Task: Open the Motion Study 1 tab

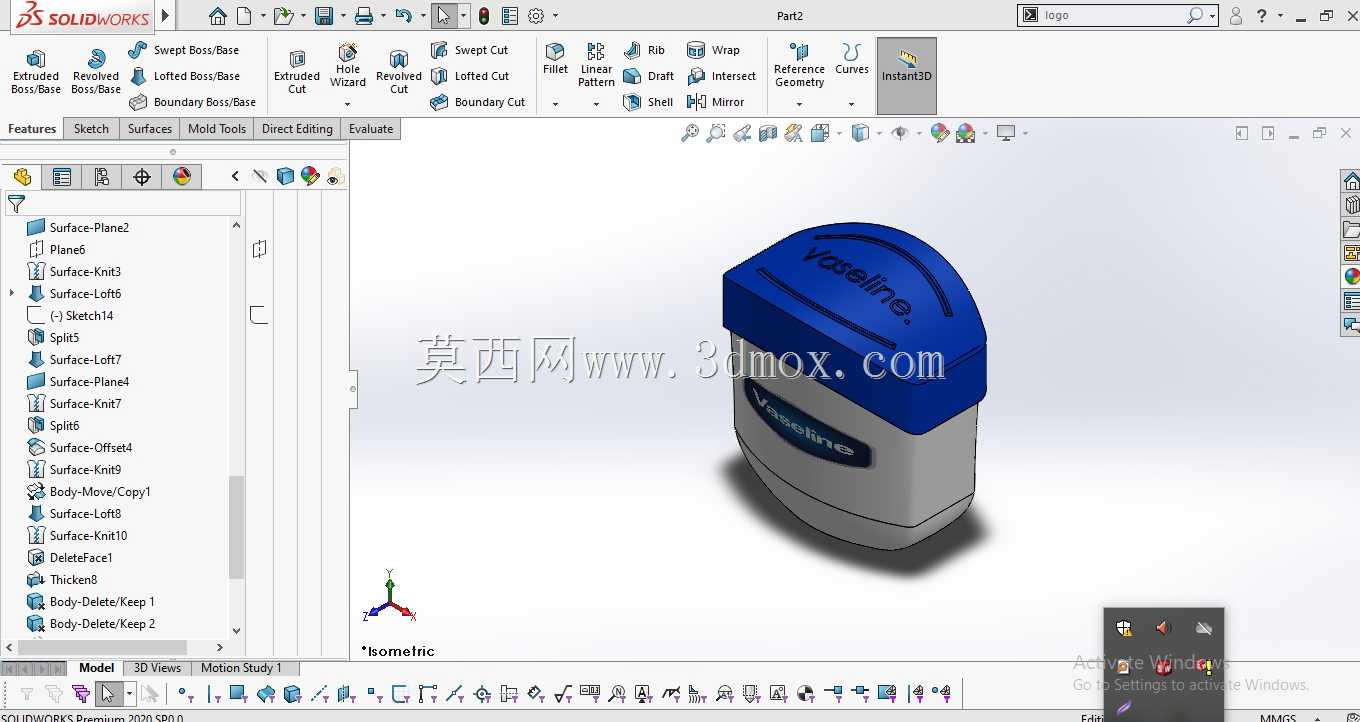Action: coord(241,668)
